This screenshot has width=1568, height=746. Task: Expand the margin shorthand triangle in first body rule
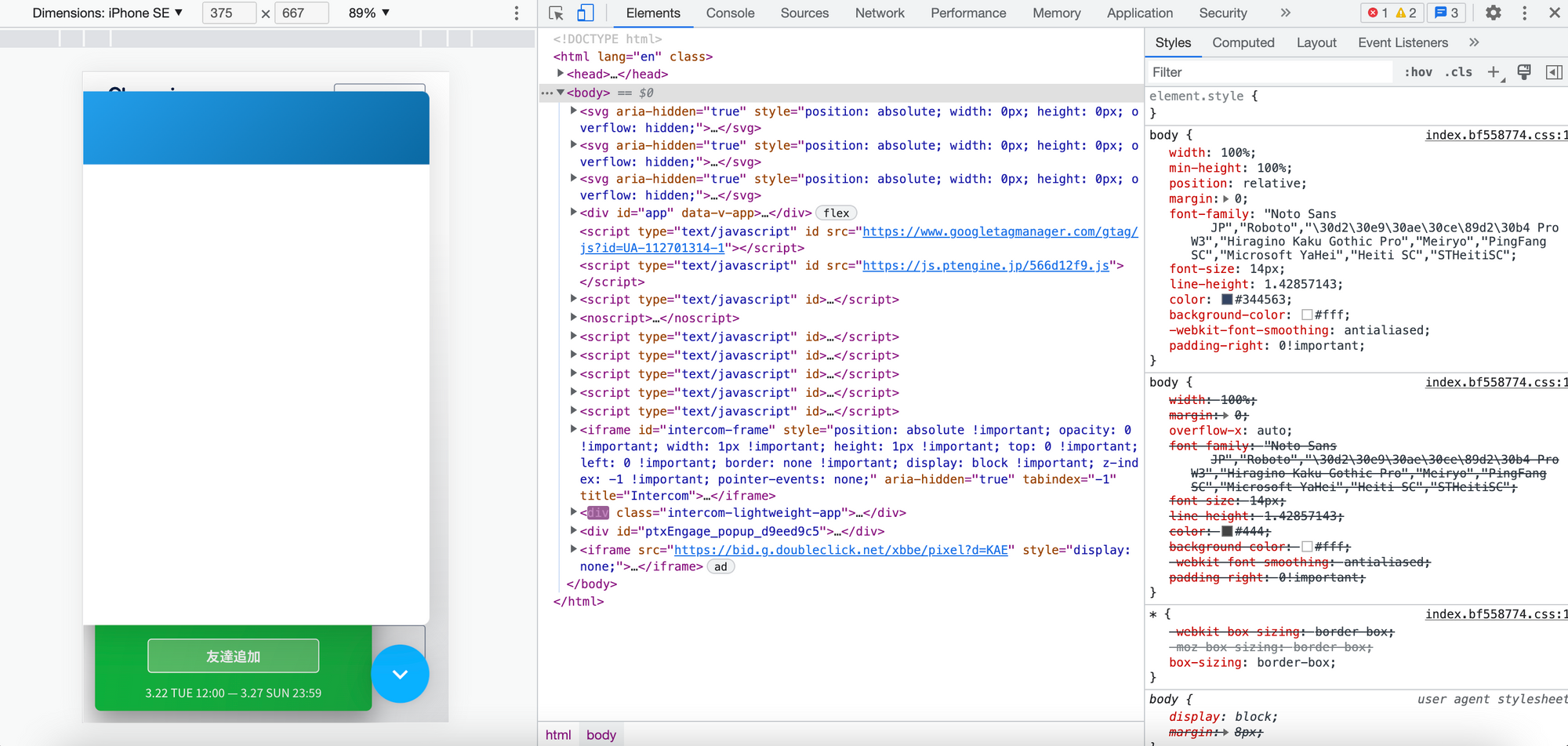[1226, 198]
